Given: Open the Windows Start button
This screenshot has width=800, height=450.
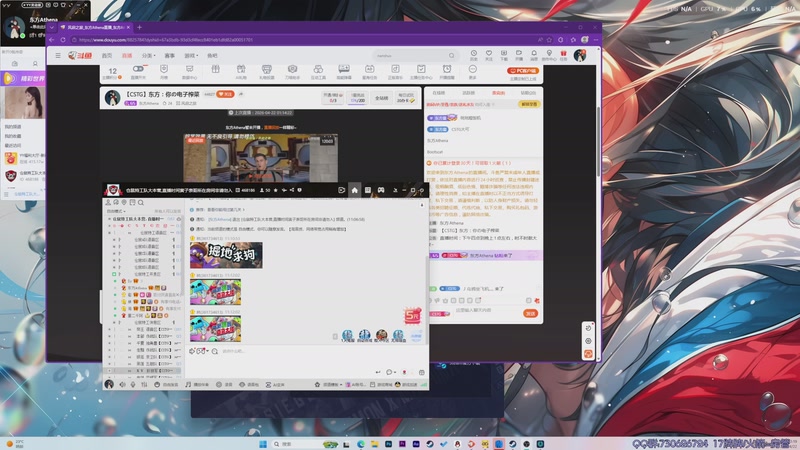Looking at the screenshot, I should pos(263,444).
